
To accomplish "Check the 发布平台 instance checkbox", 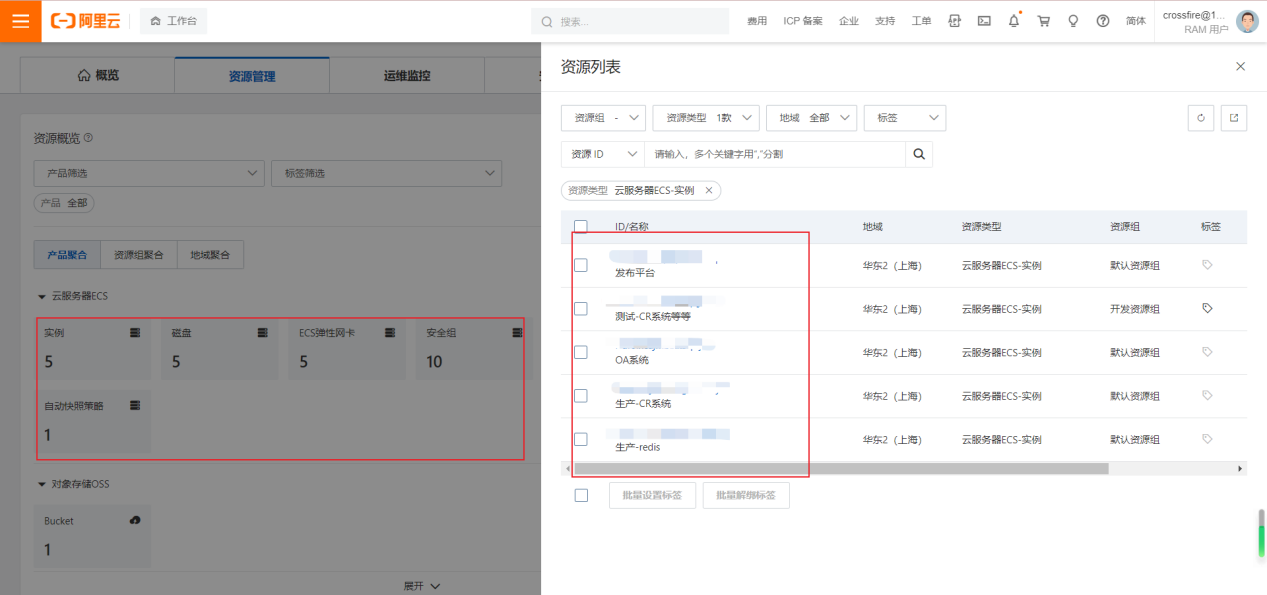I will coord(581,265).
